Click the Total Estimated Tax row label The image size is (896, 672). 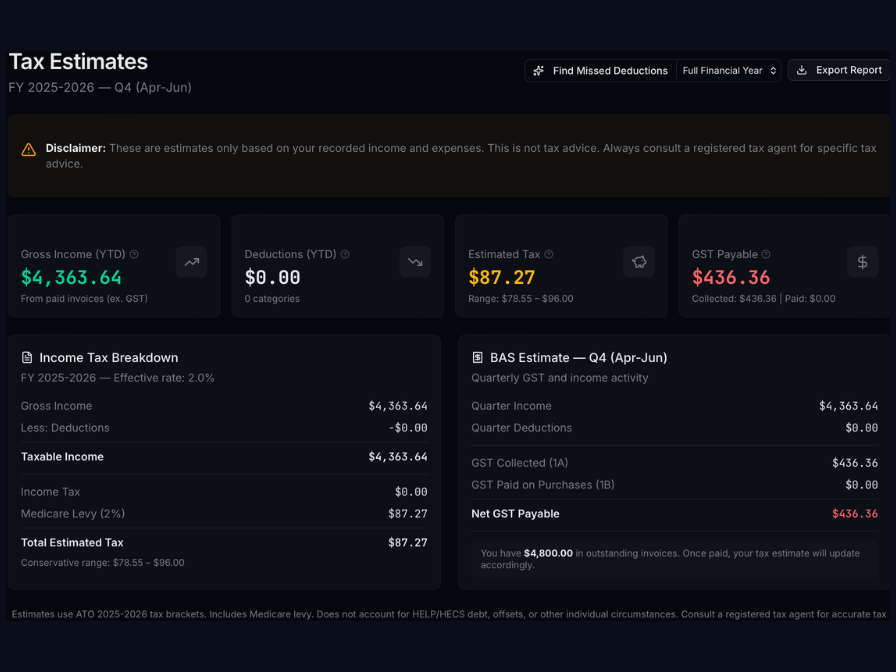pyautogui.click(x=72, y=543)
